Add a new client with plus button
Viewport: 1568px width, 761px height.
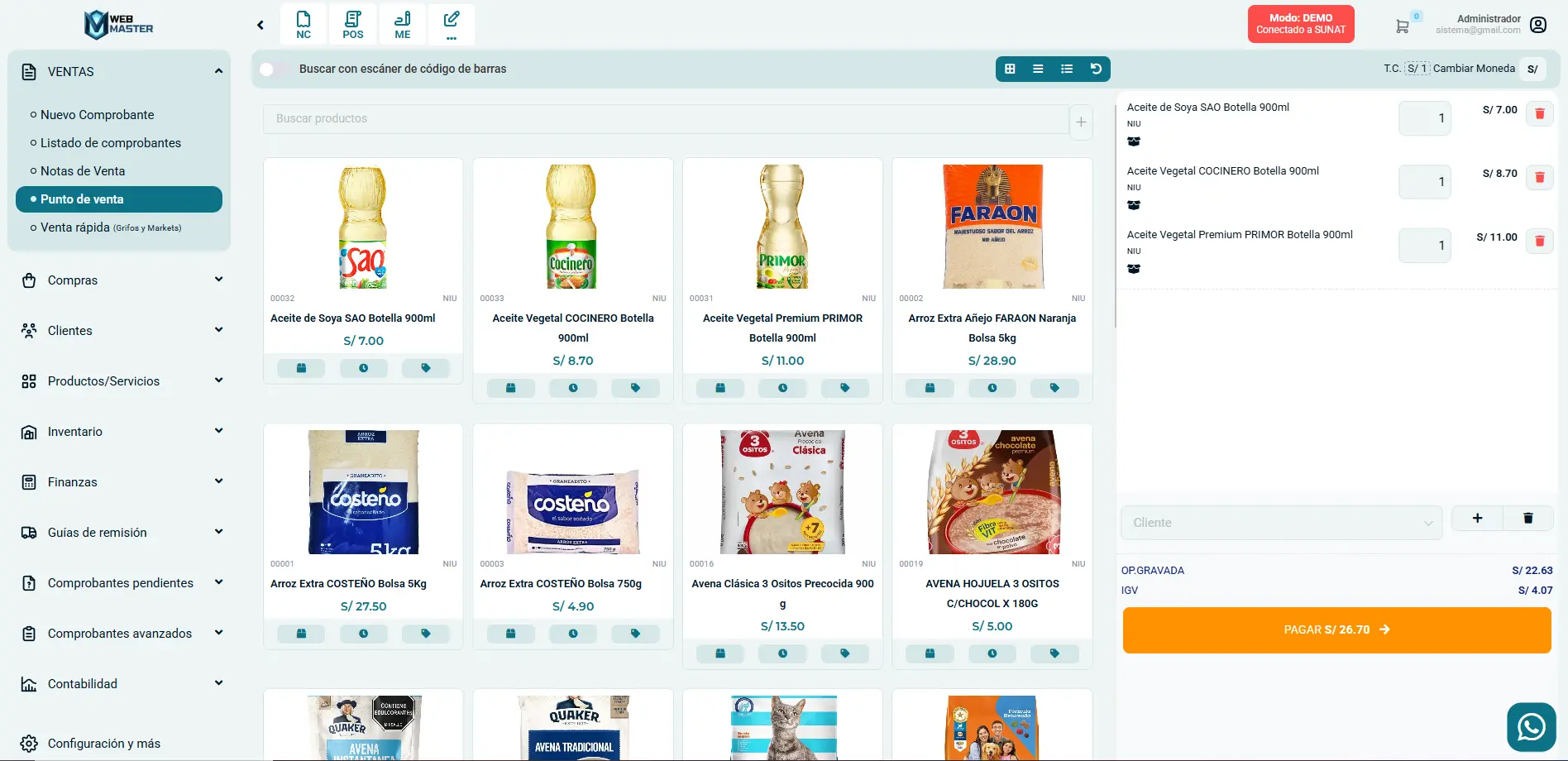pyautogui.click(x=1477, y=519)
